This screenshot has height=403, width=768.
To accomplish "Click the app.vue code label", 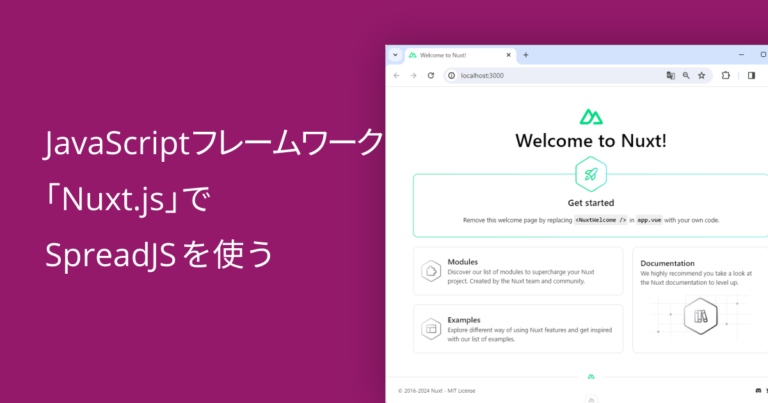I will (649, 220).
